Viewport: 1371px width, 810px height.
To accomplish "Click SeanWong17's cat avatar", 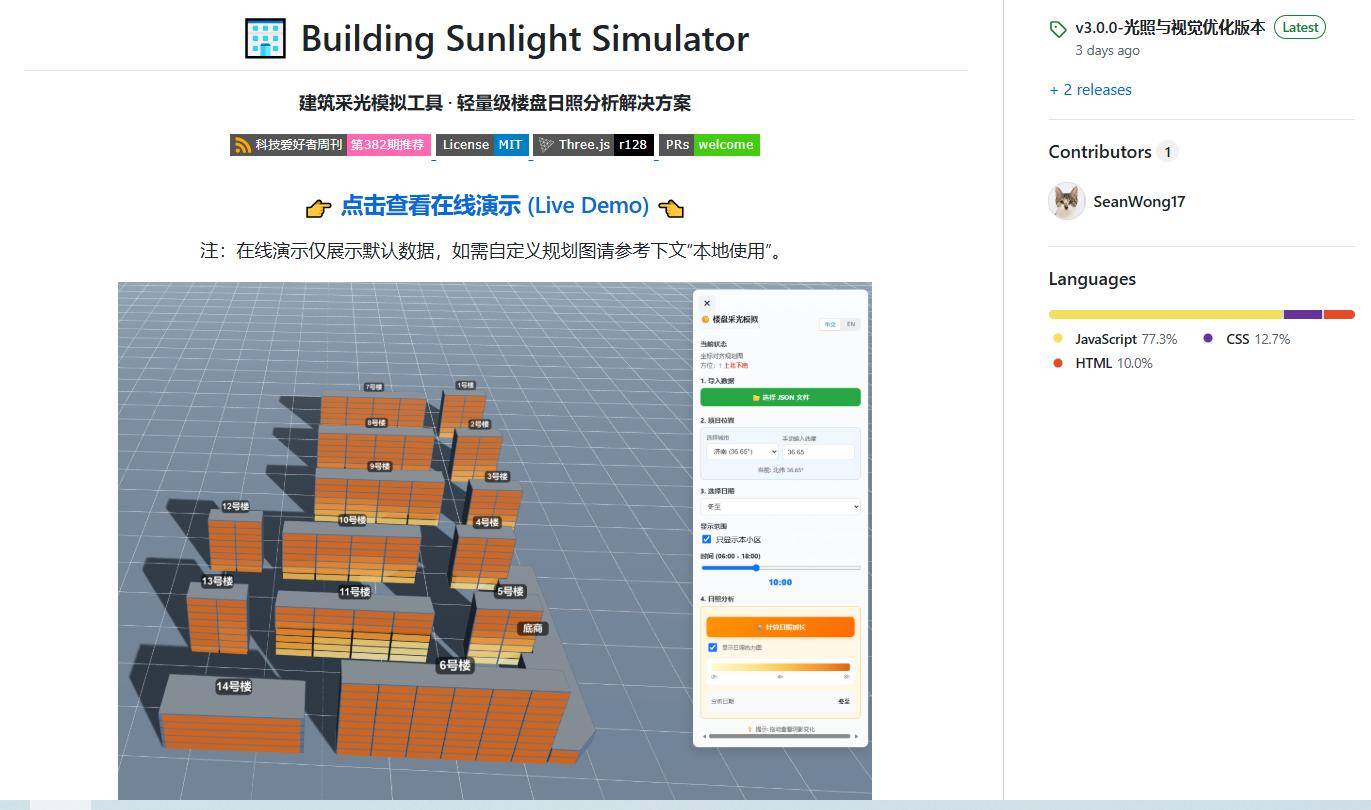I will tap(1067, 201).
